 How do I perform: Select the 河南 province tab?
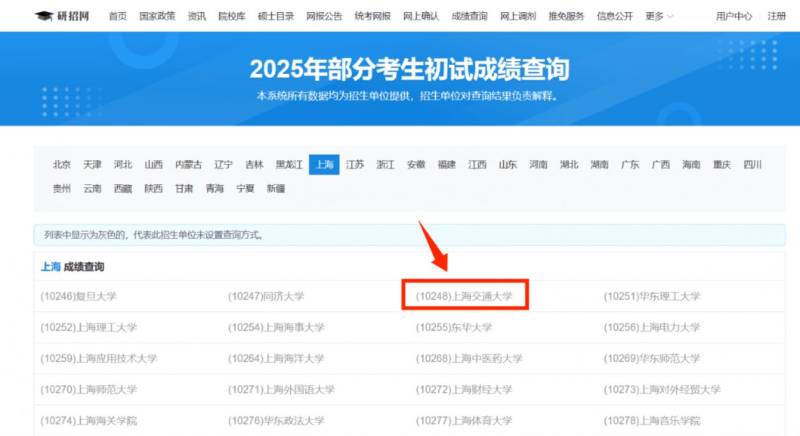point(538,165)
